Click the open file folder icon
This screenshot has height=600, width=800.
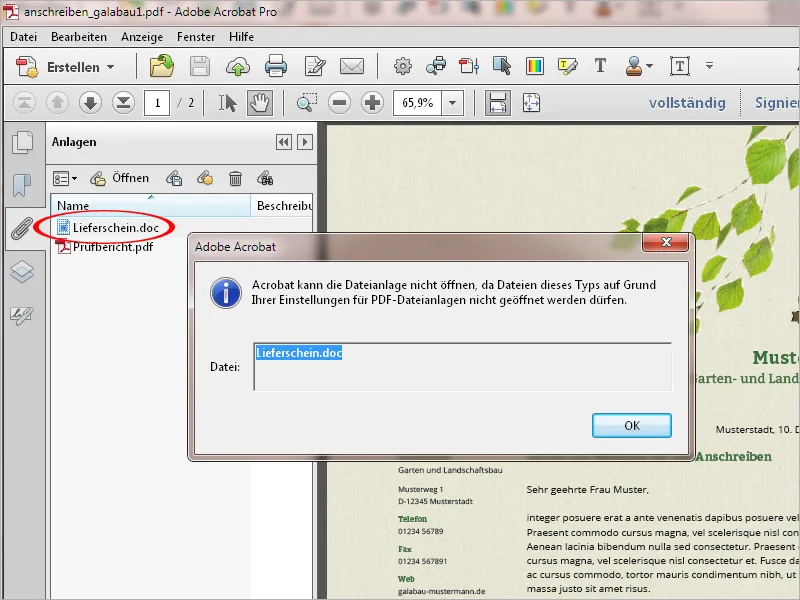pos(162,66)
